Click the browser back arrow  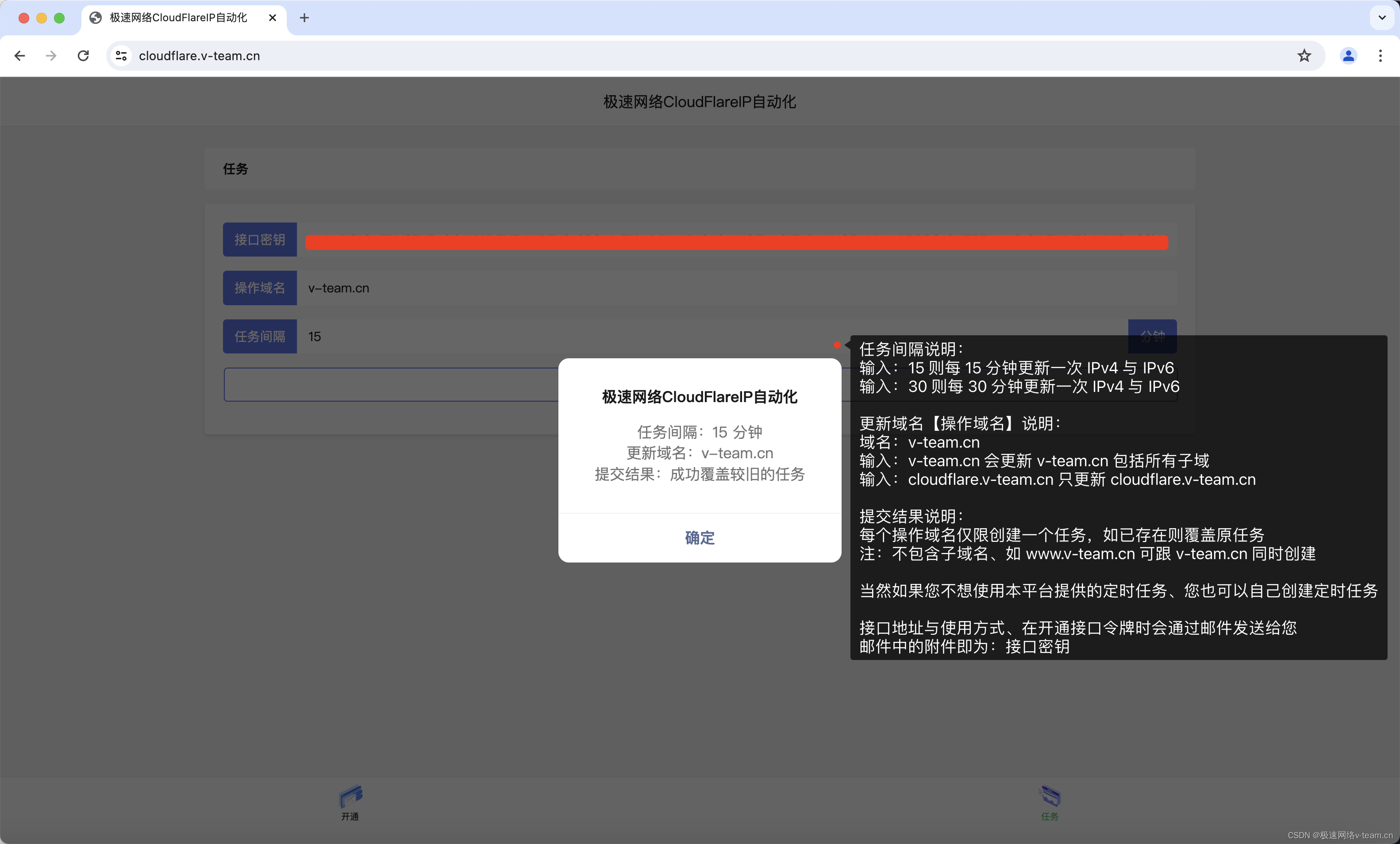[x=20, y=56]
